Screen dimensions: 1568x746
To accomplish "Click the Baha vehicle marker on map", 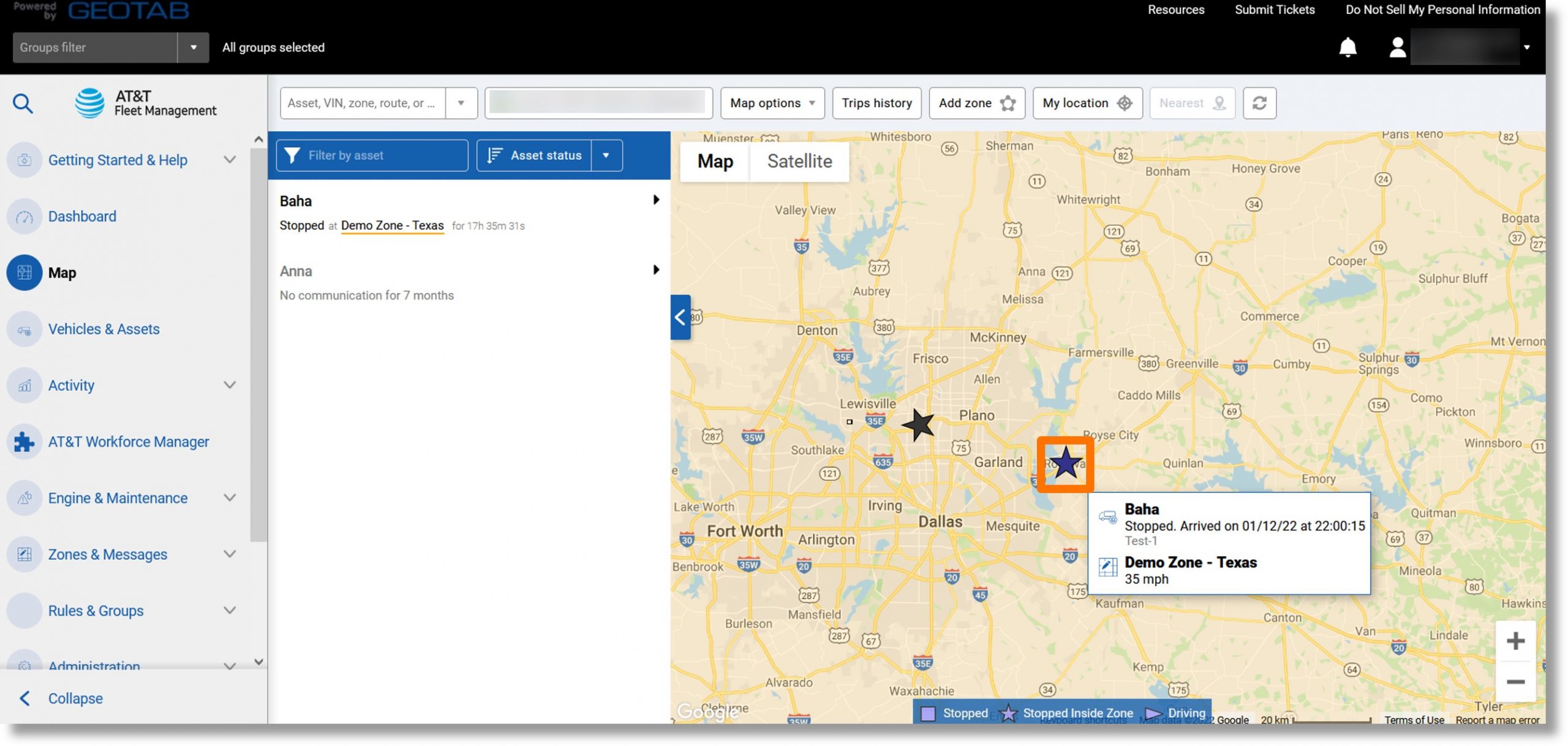I will point(1064,463).
